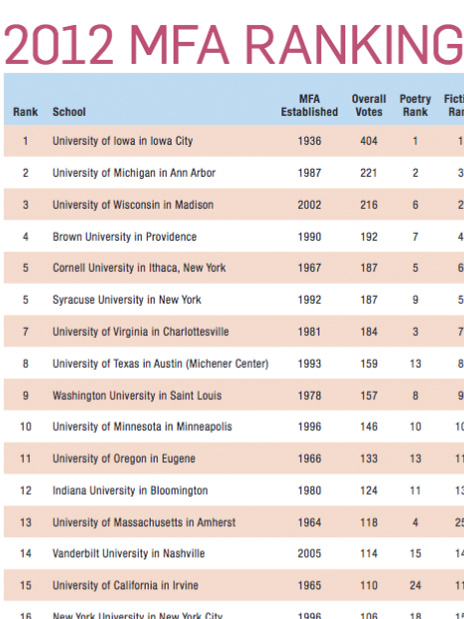
Task: Click Cornell's overall votes value 187
Action: (x=368, y=268)
